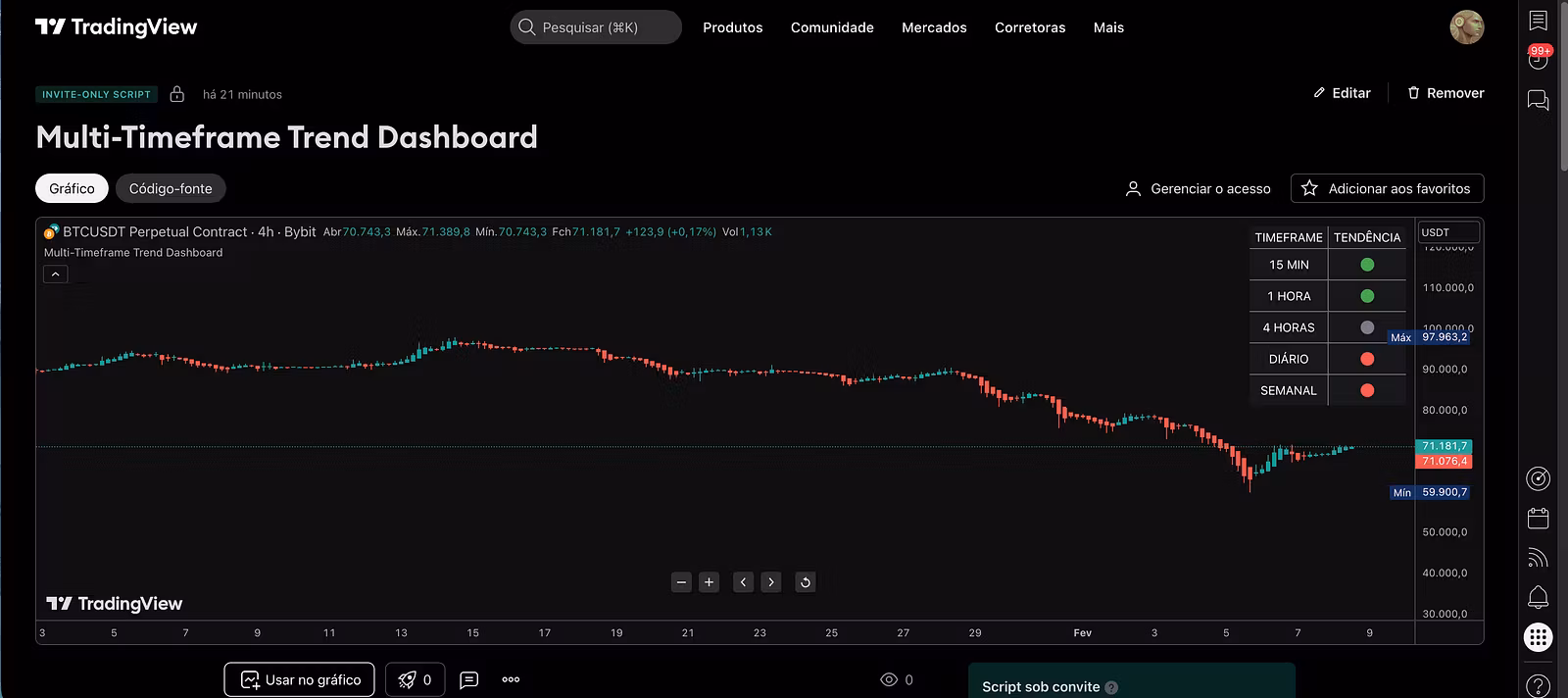Open the Mercados menu
Image resolution: width=1568 pixels, height=698 pixels.
[934, 27]
